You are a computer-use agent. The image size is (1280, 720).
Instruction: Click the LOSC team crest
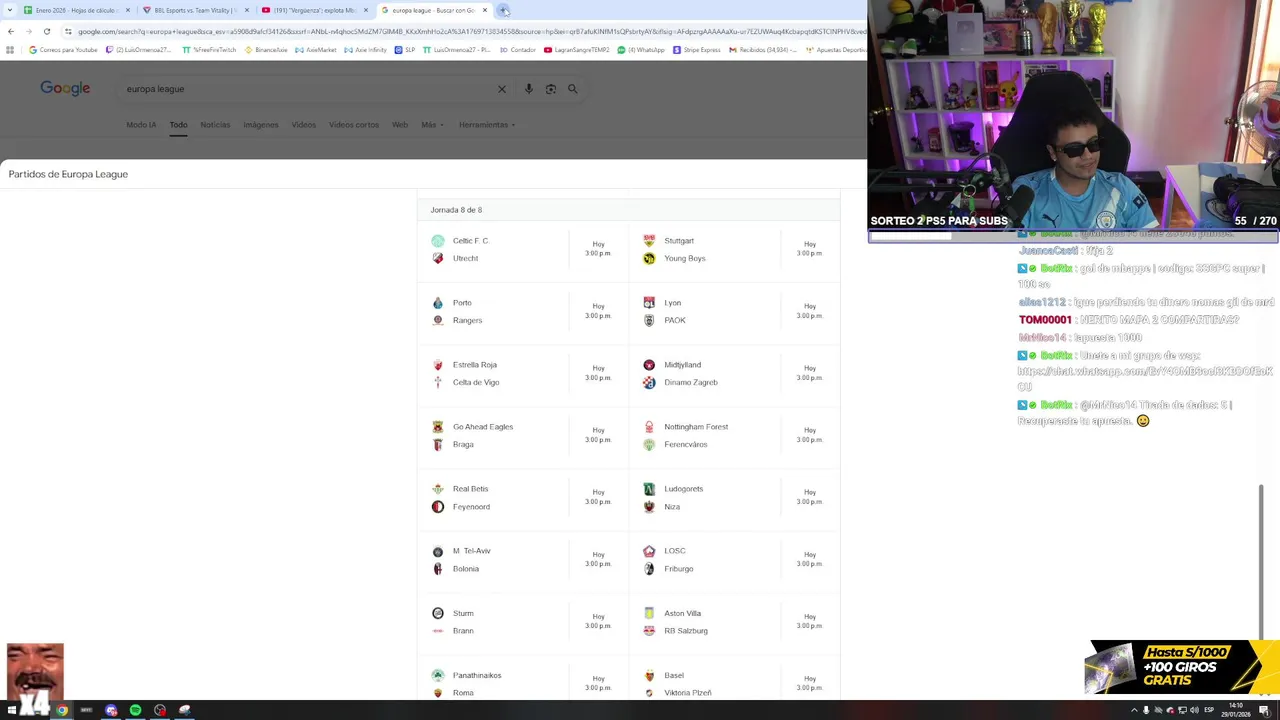coord(649,551)
